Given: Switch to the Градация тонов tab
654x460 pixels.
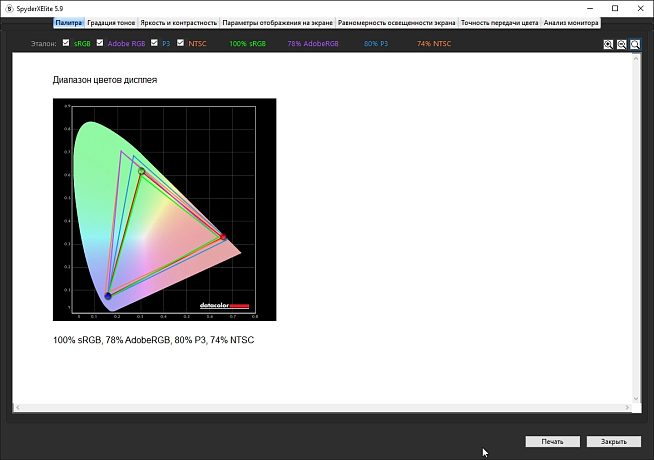Looking at the screenshot, I should [x=112, y=22].
